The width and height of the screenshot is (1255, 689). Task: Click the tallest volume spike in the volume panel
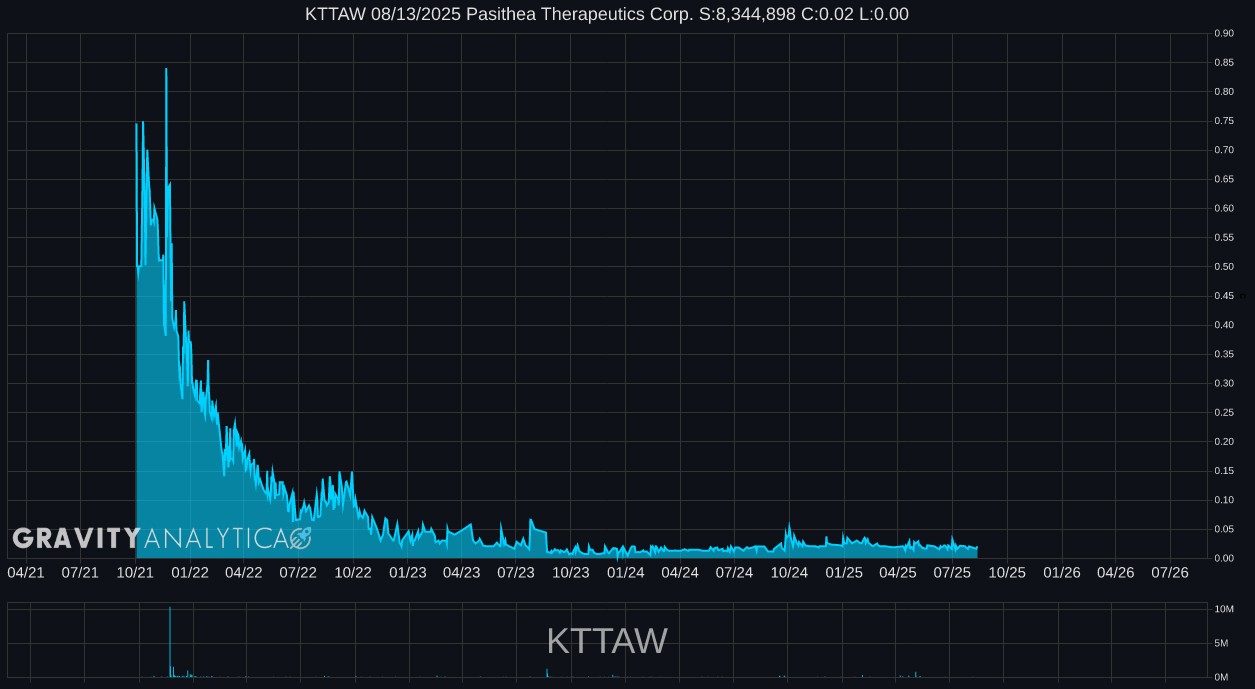[170, 641]
